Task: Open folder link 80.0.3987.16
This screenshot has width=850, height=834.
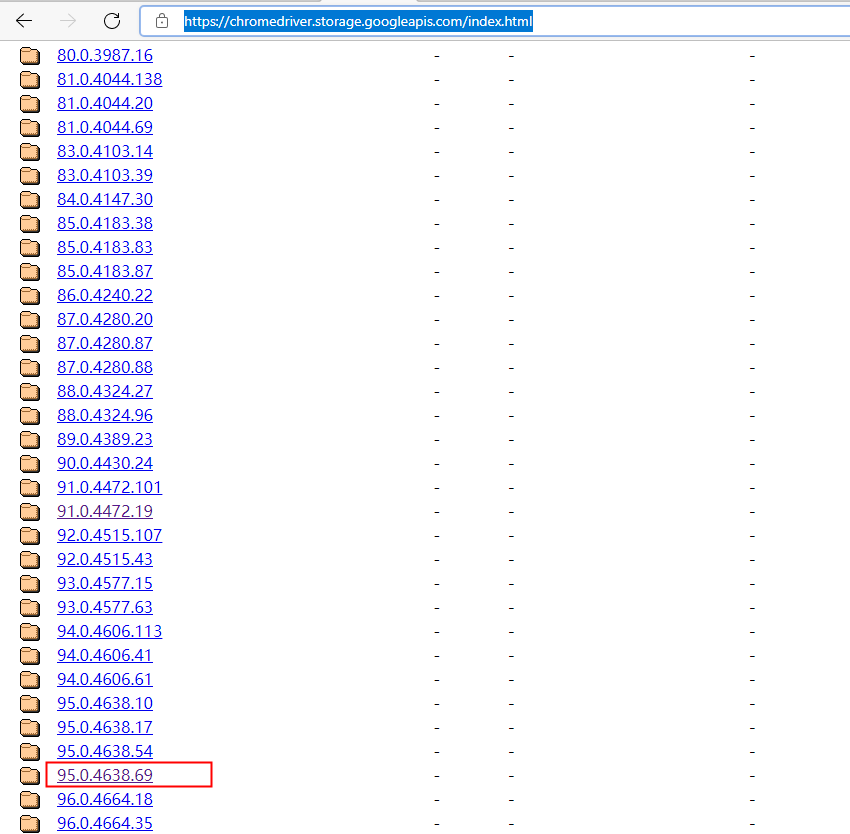Action: click(105, 55)
